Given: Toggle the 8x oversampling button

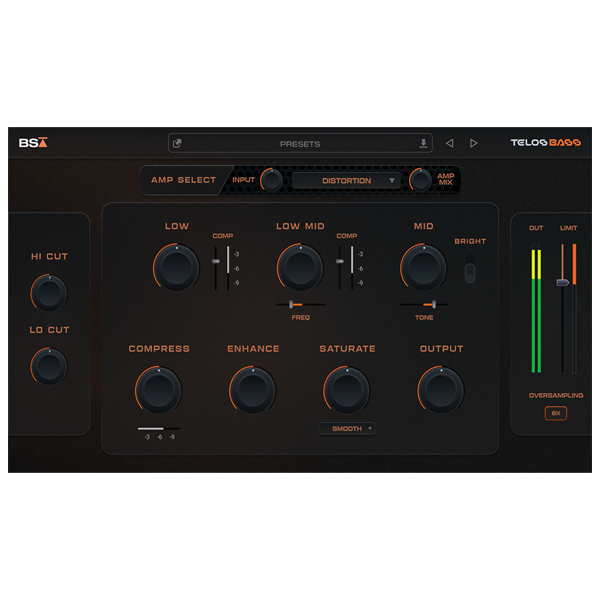Looking at the screenshot, I should coord(556,413).
